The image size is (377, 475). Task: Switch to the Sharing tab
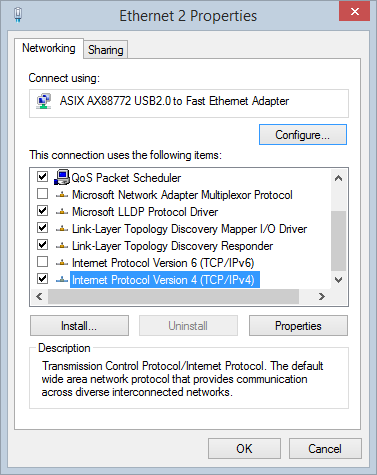(106, 50)
